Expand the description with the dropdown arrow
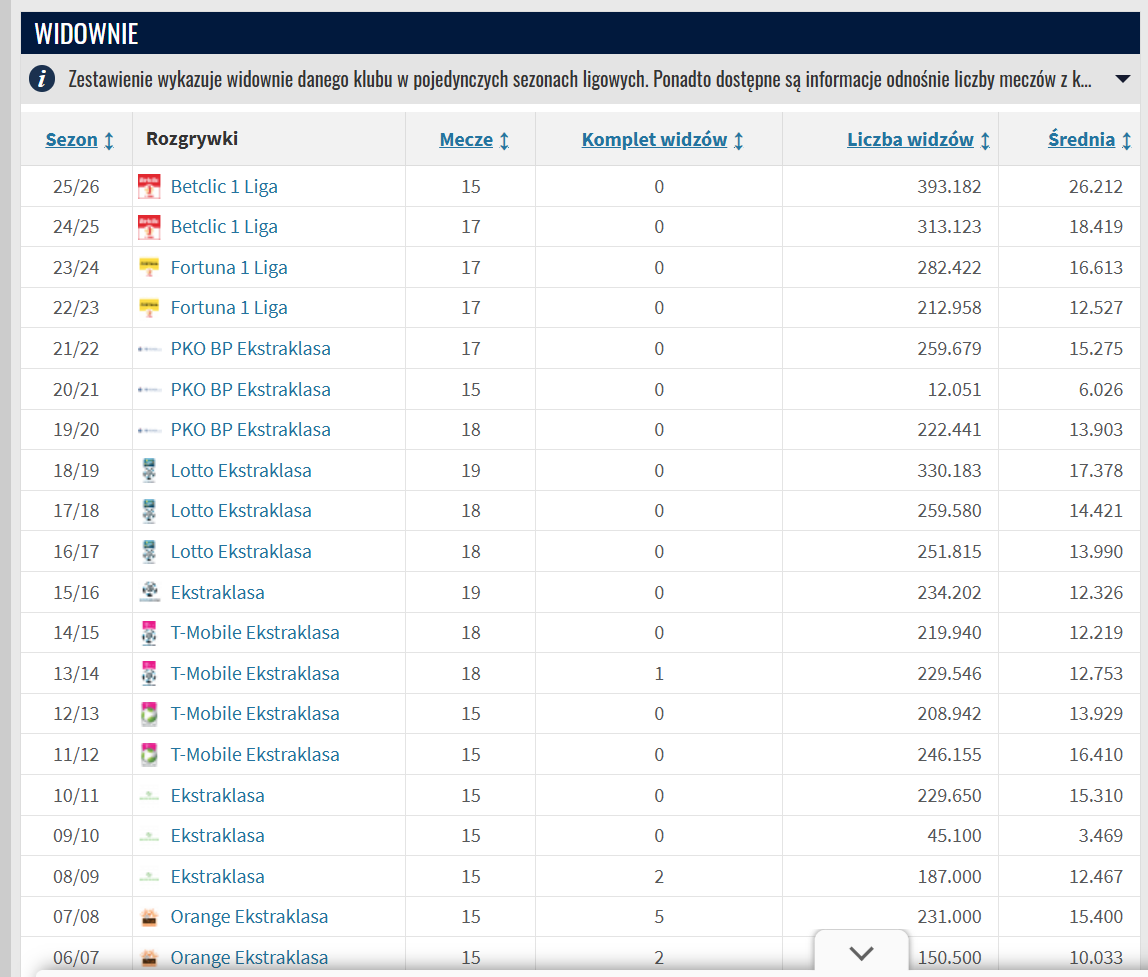 pyautogui.click(x=1122, y=79)
